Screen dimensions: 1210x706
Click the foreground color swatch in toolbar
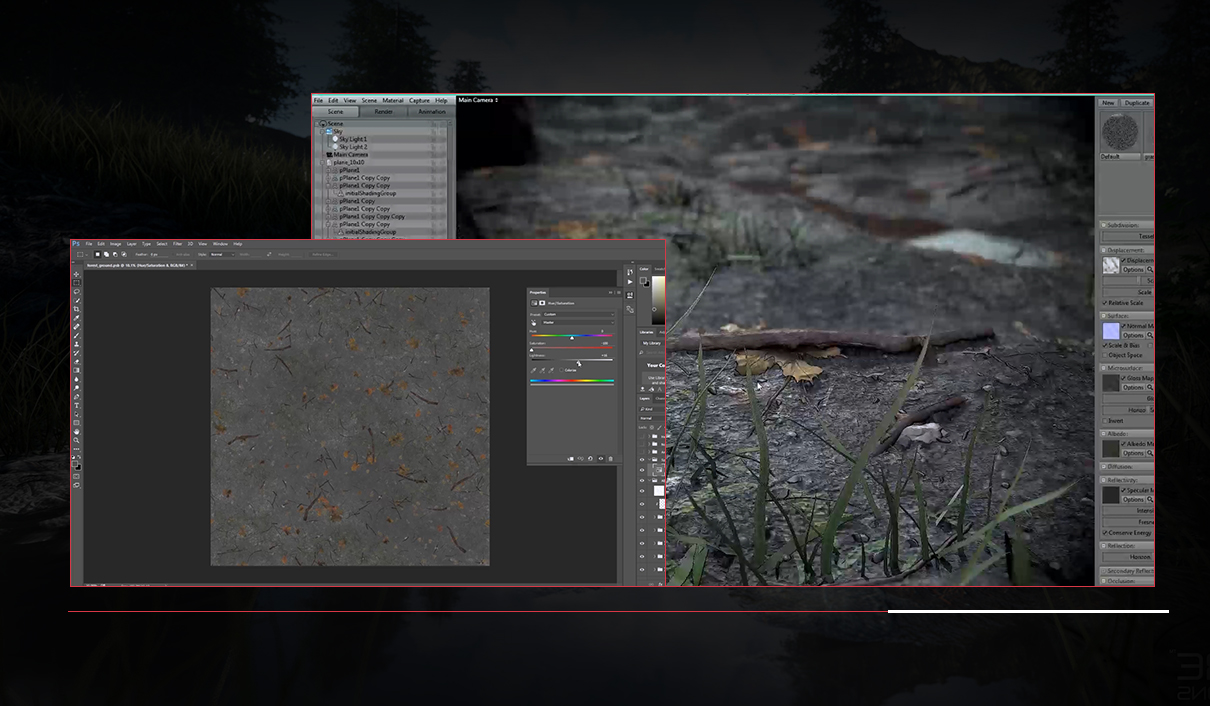[75, 464]
